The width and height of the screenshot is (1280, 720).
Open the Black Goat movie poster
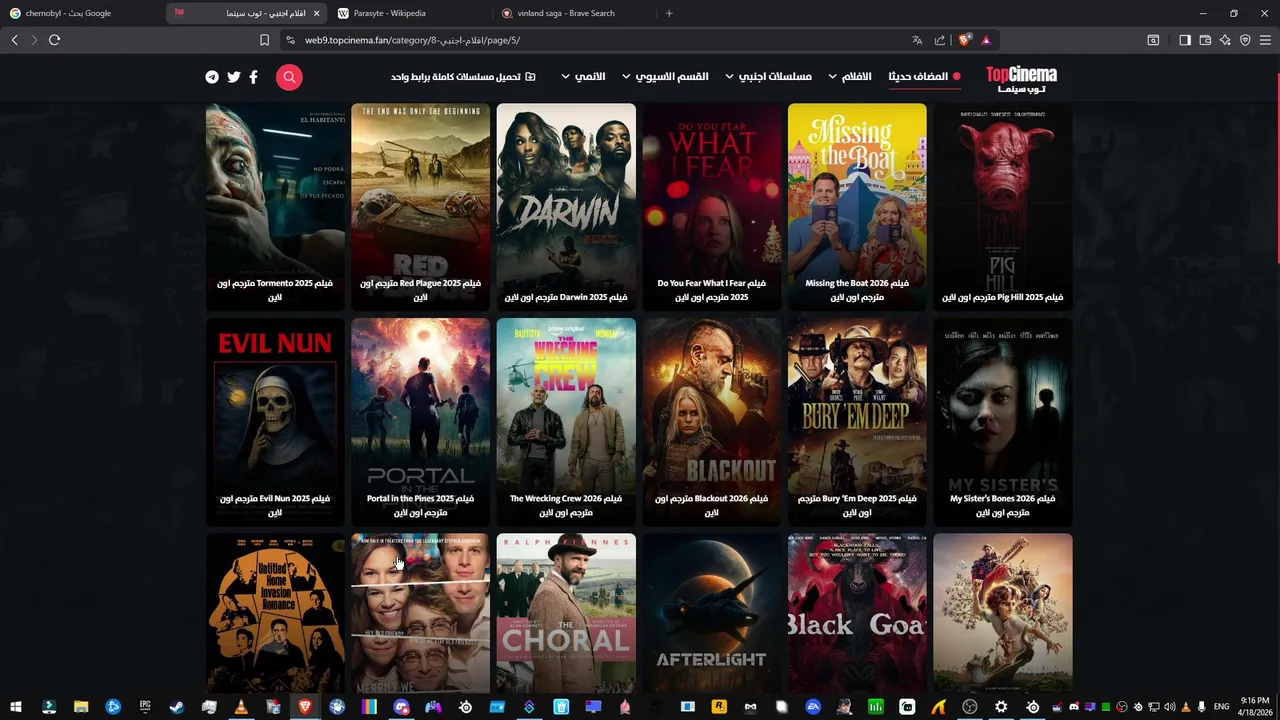[x=857, y=613]
